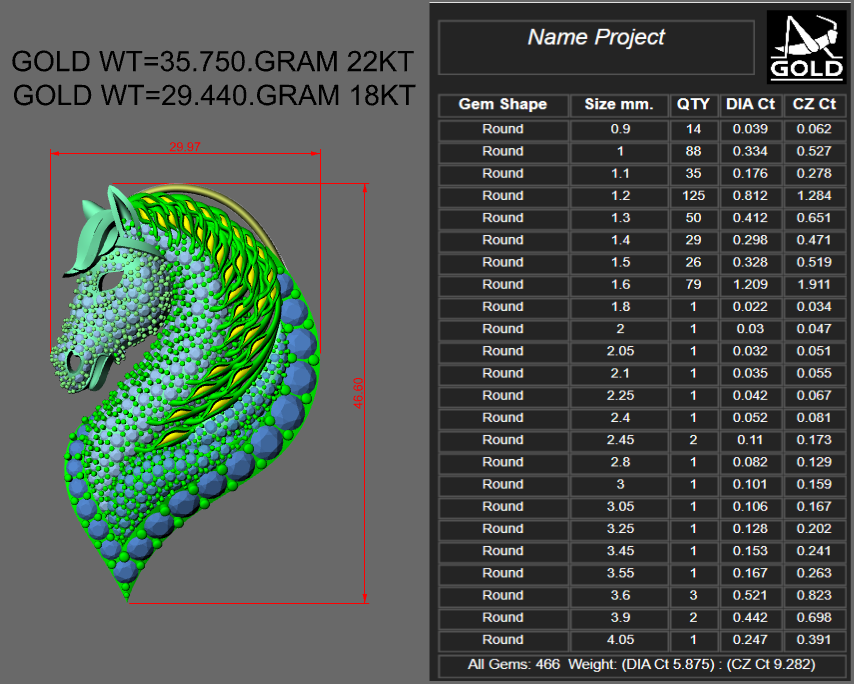Click CZ Ct cell 0.698

814,618
